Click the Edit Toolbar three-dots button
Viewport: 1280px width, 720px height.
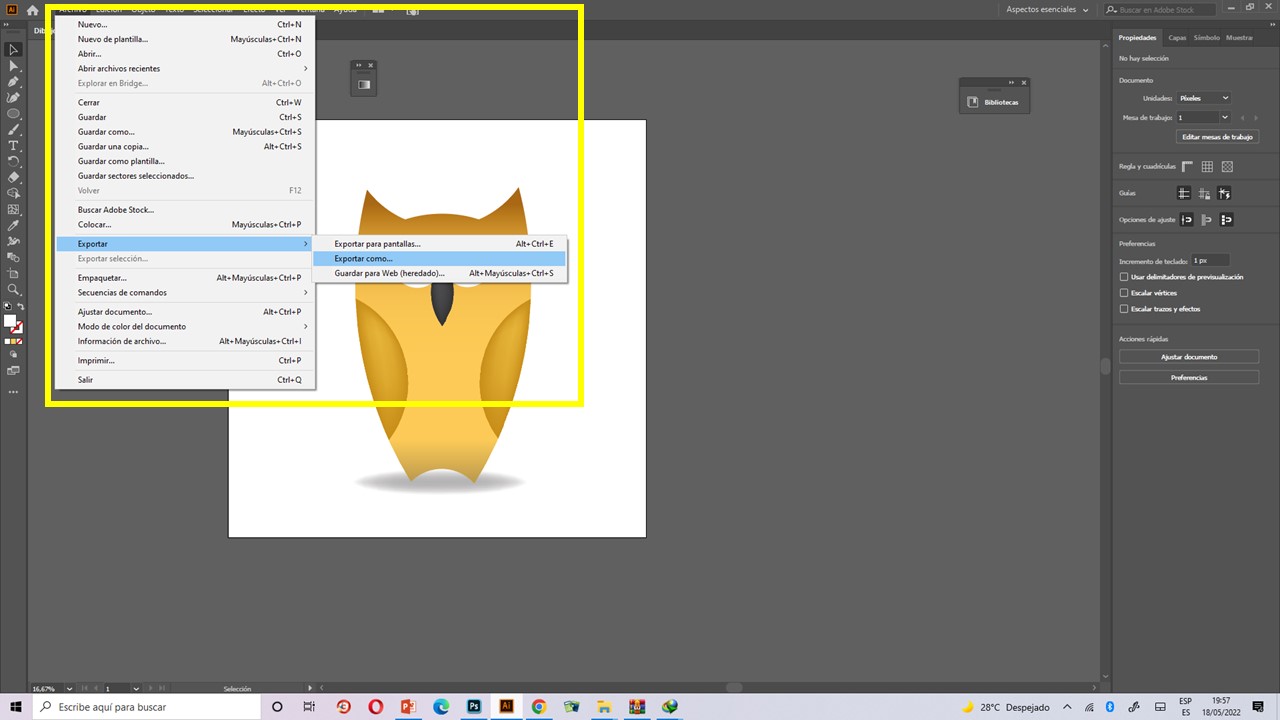[14, 391]
